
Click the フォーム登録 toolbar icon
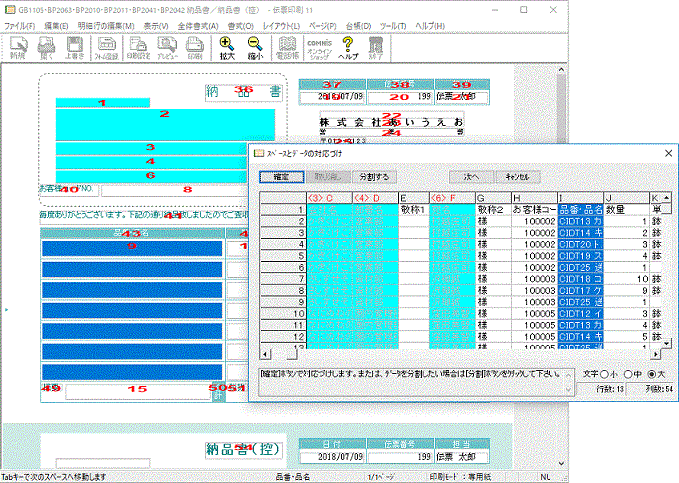[x=106, y=48]
